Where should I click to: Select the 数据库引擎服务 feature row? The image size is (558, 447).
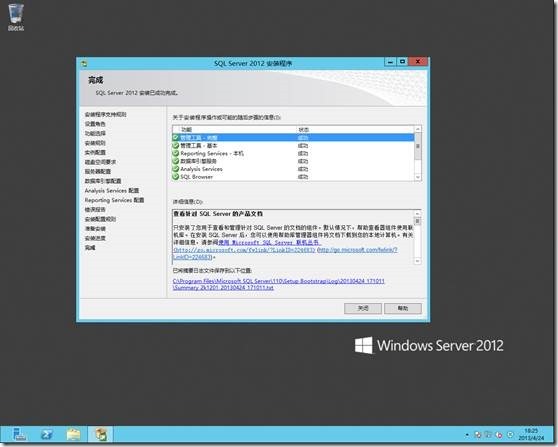[x=294, y=161]
